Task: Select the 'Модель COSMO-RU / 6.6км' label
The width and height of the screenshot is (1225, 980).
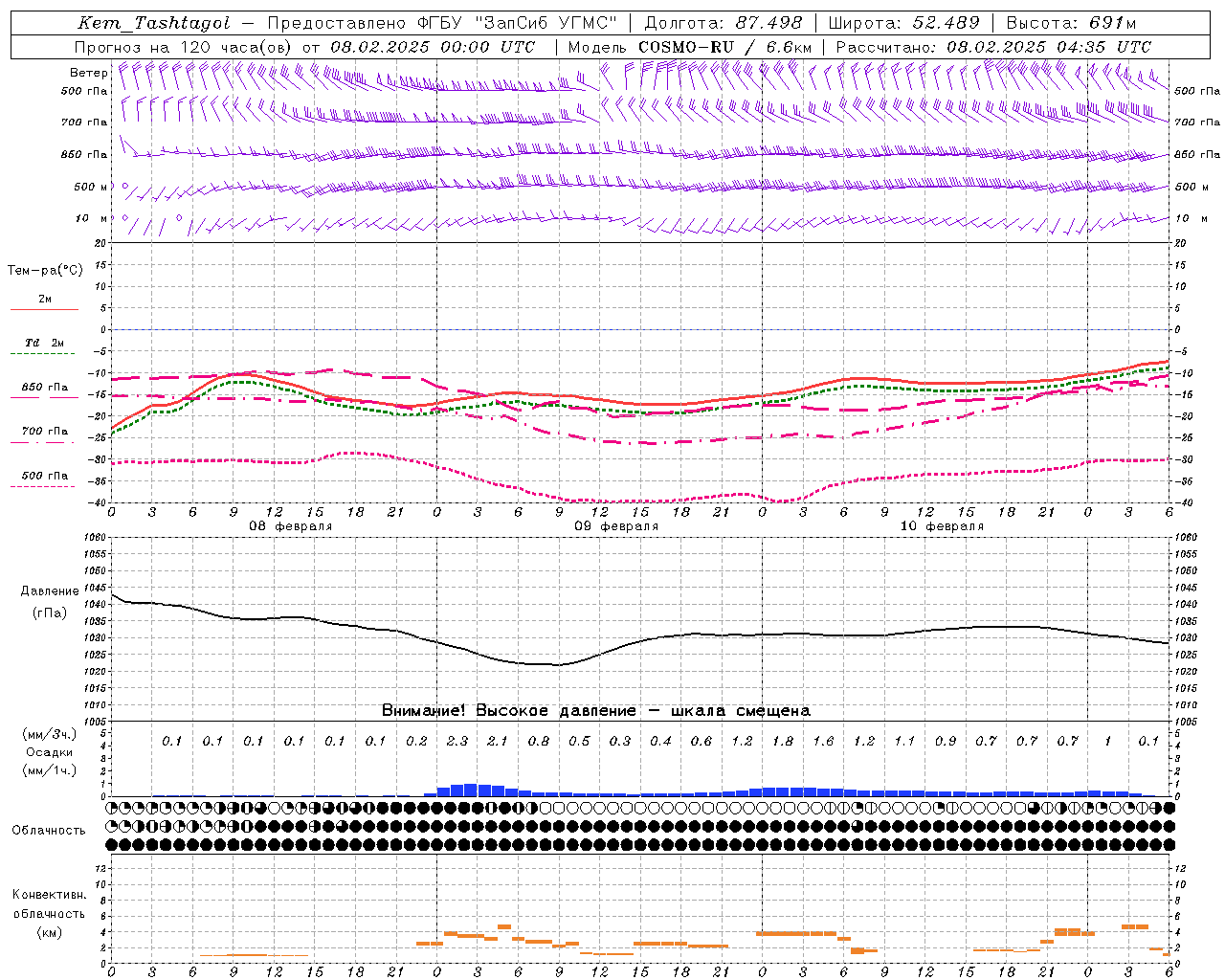Action: 690,47
